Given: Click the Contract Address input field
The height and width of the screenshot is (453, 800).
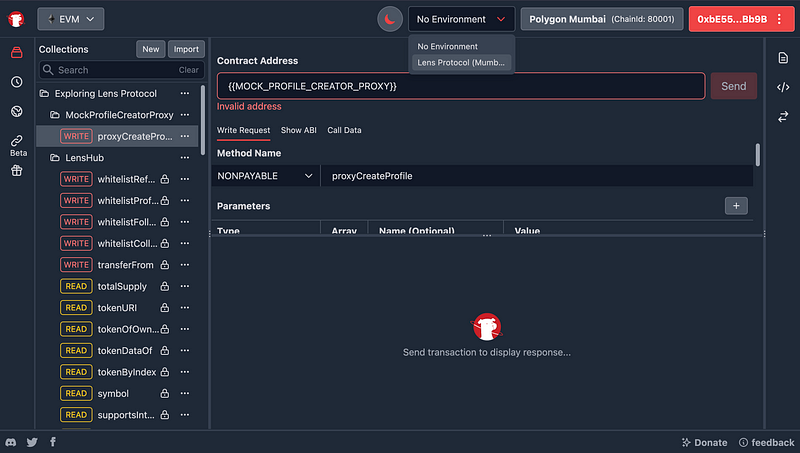Looking at the screenshot, I should (x=460, y=86).
